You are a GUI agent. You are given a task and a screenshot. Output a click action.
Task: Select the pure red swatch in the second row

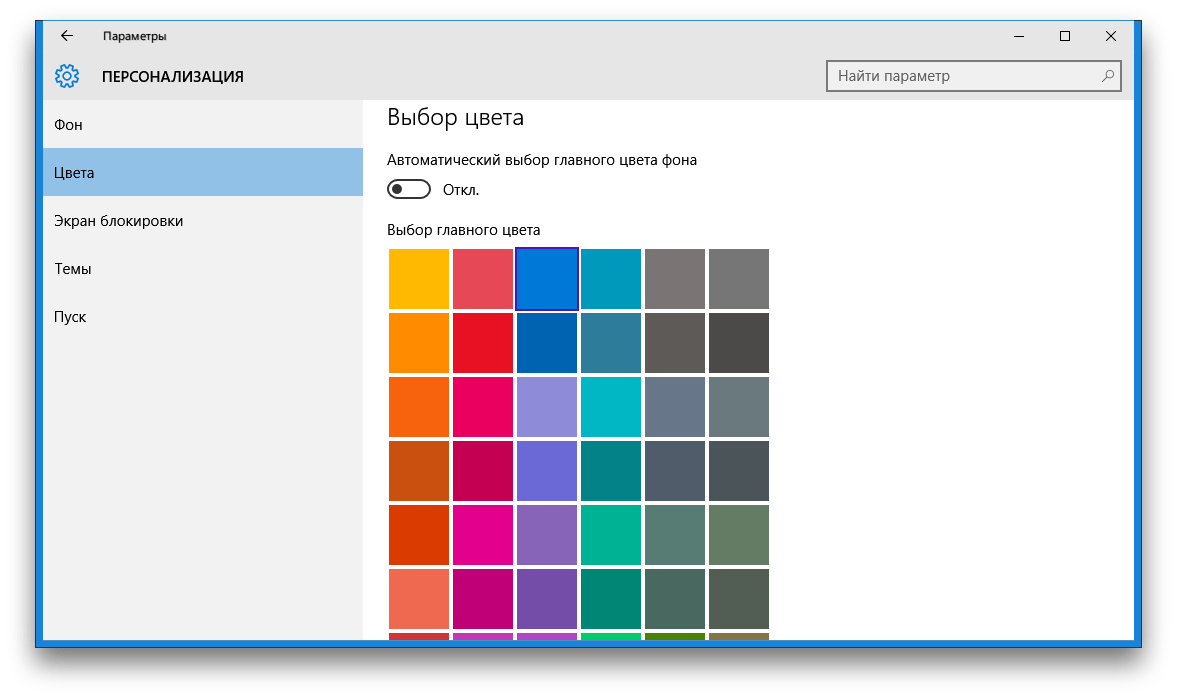tap(483, 343)
